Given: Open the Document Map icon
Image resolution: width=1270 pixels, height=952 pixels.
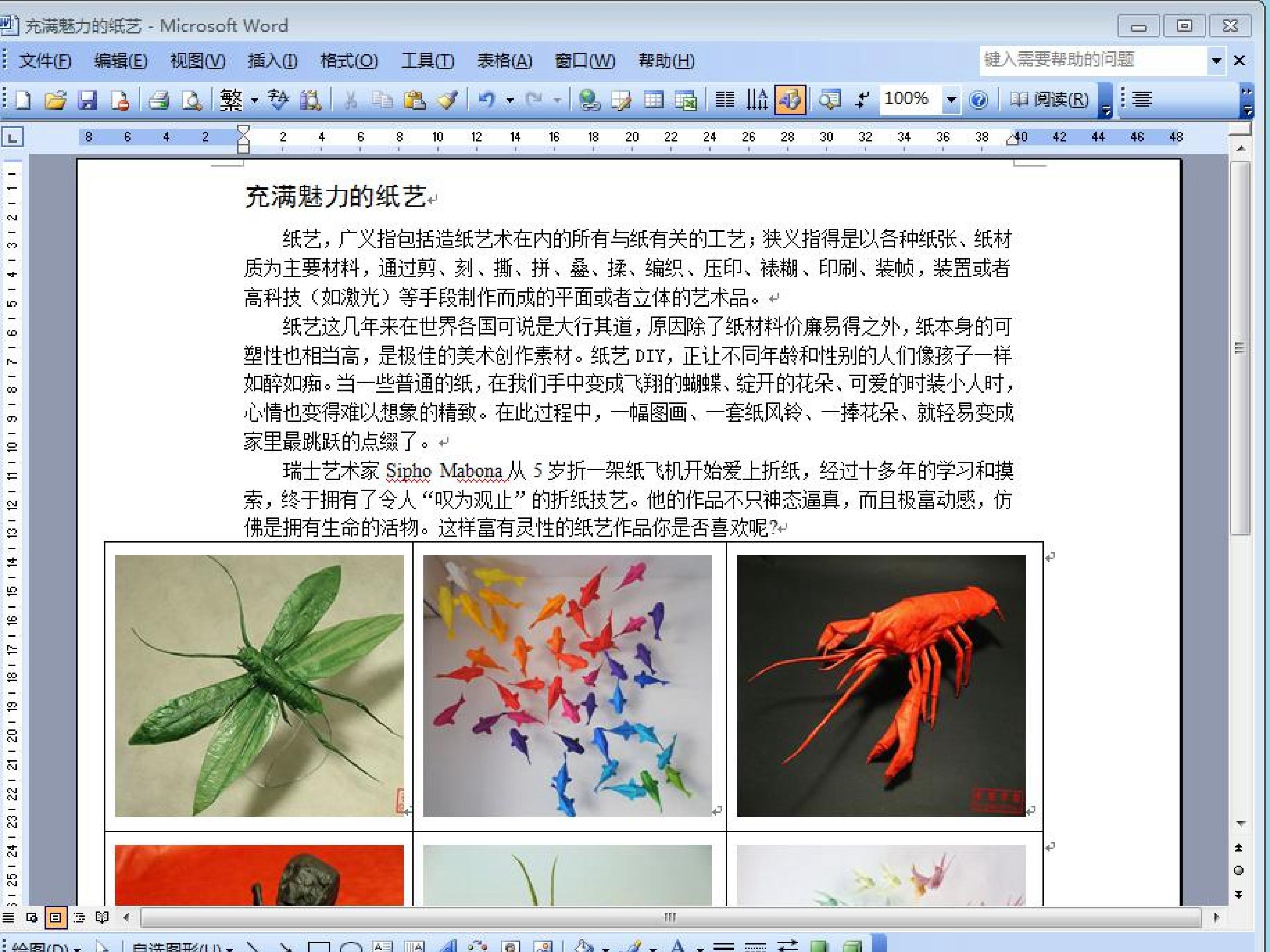Looking at the screenshot, I should coord(829,100).
